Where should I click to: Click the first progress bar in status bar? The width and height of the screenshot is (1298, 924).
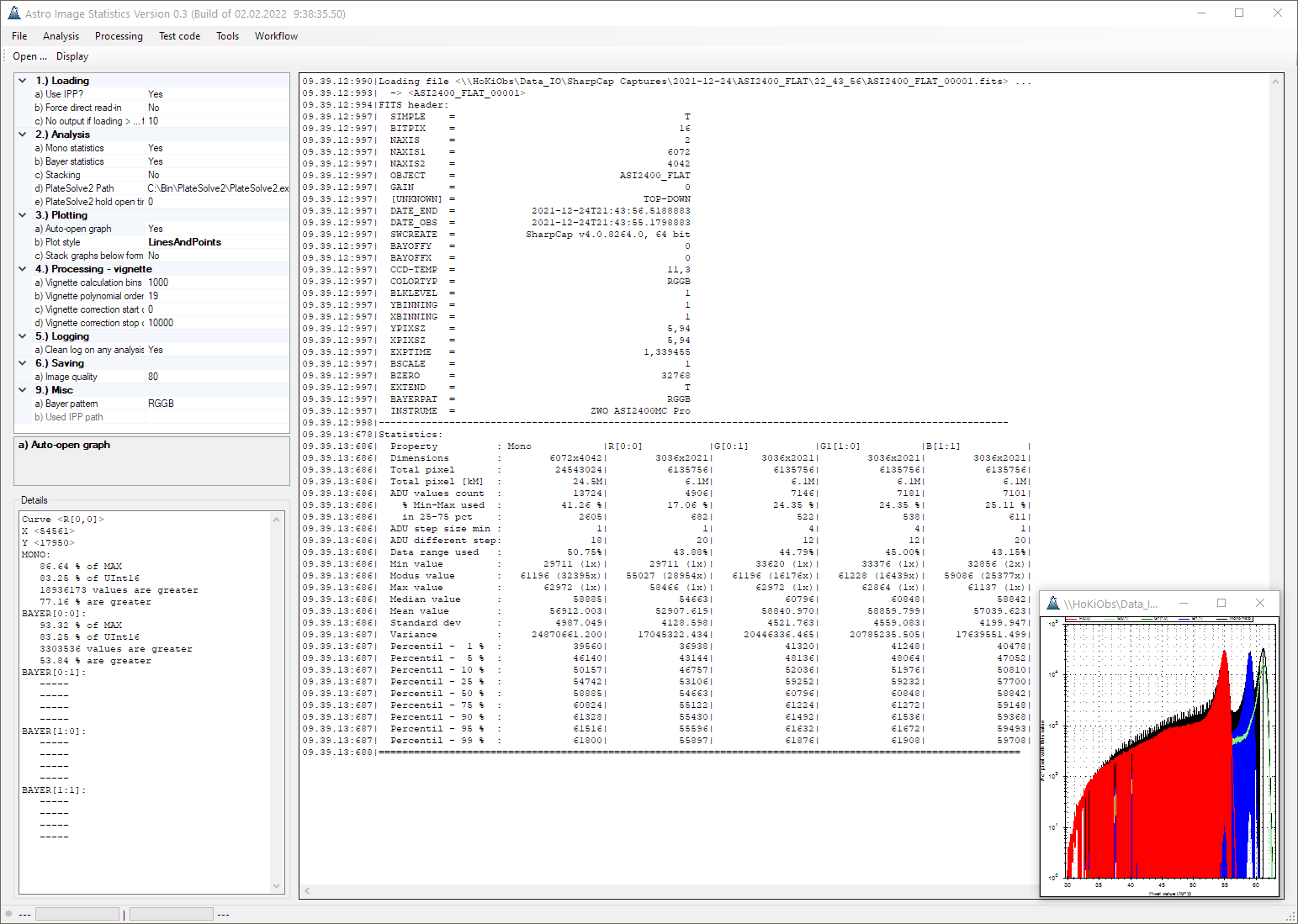click(x=77, y=914)
